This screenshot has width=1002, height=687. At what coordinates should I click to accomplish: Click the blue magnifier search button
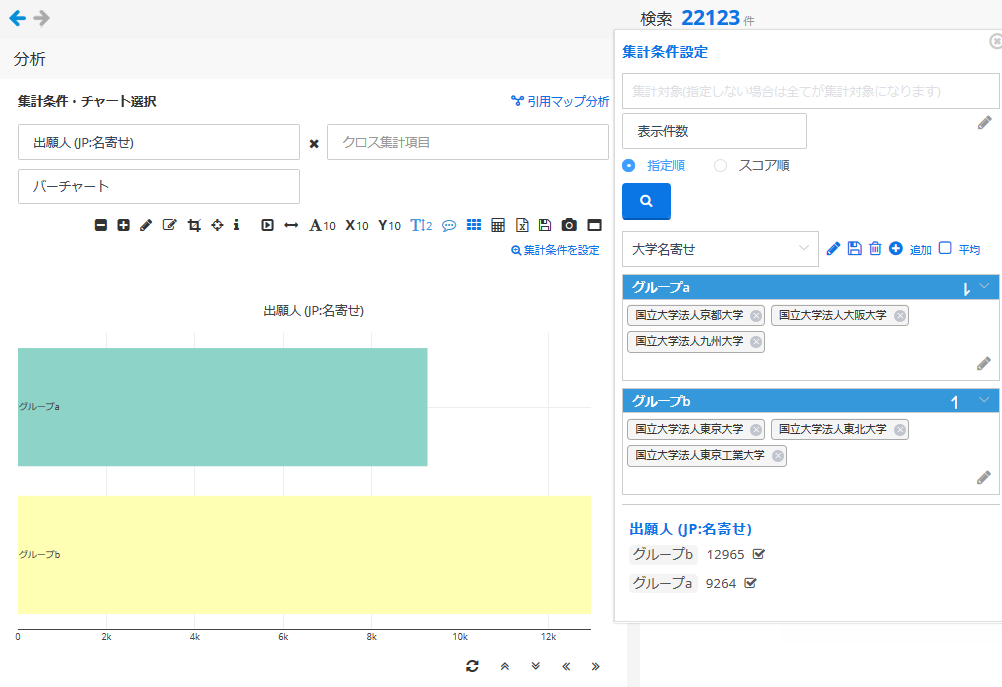646,201
